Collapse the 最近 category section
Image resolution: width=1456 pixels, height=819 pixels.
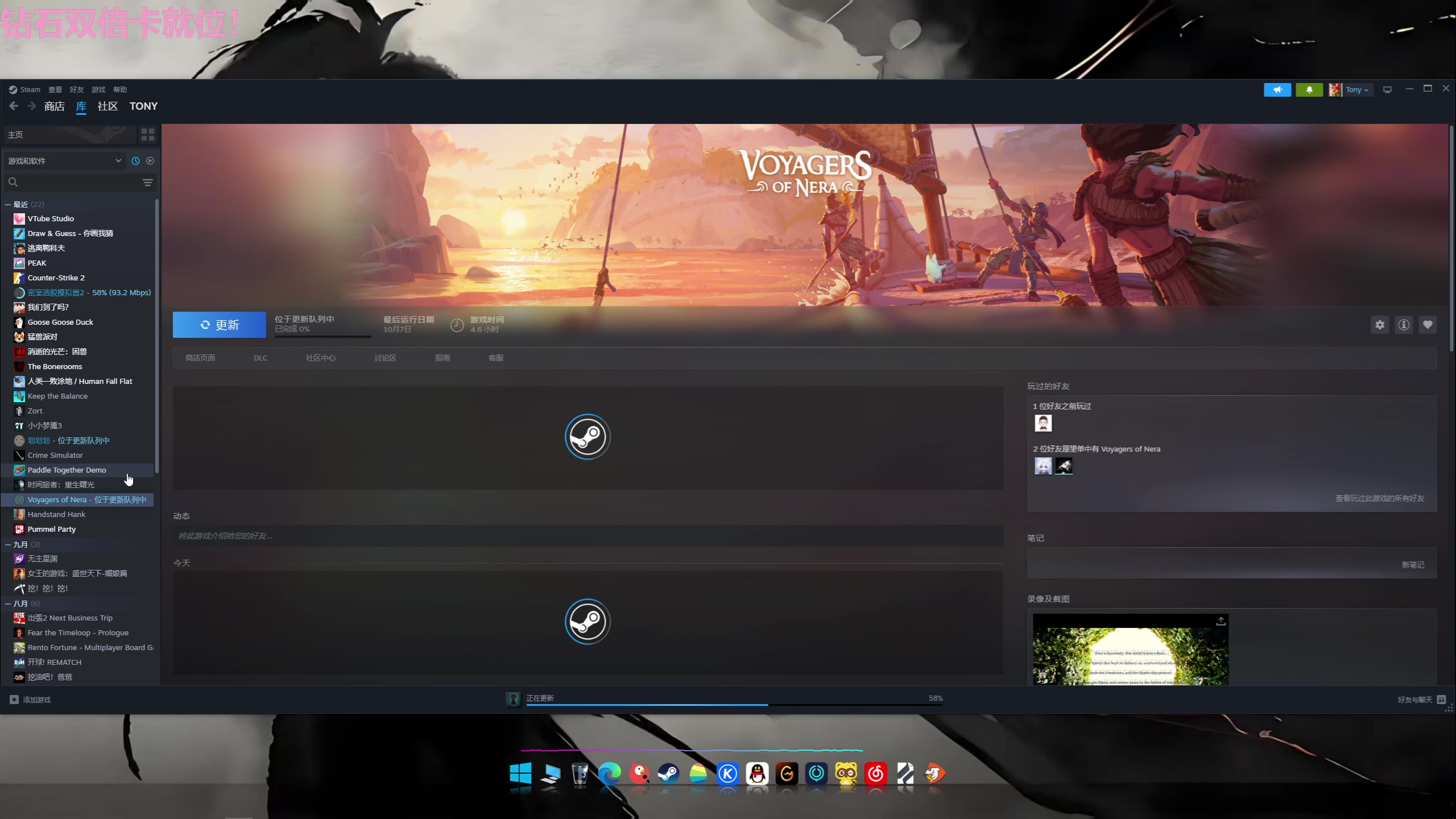point(8,204)
